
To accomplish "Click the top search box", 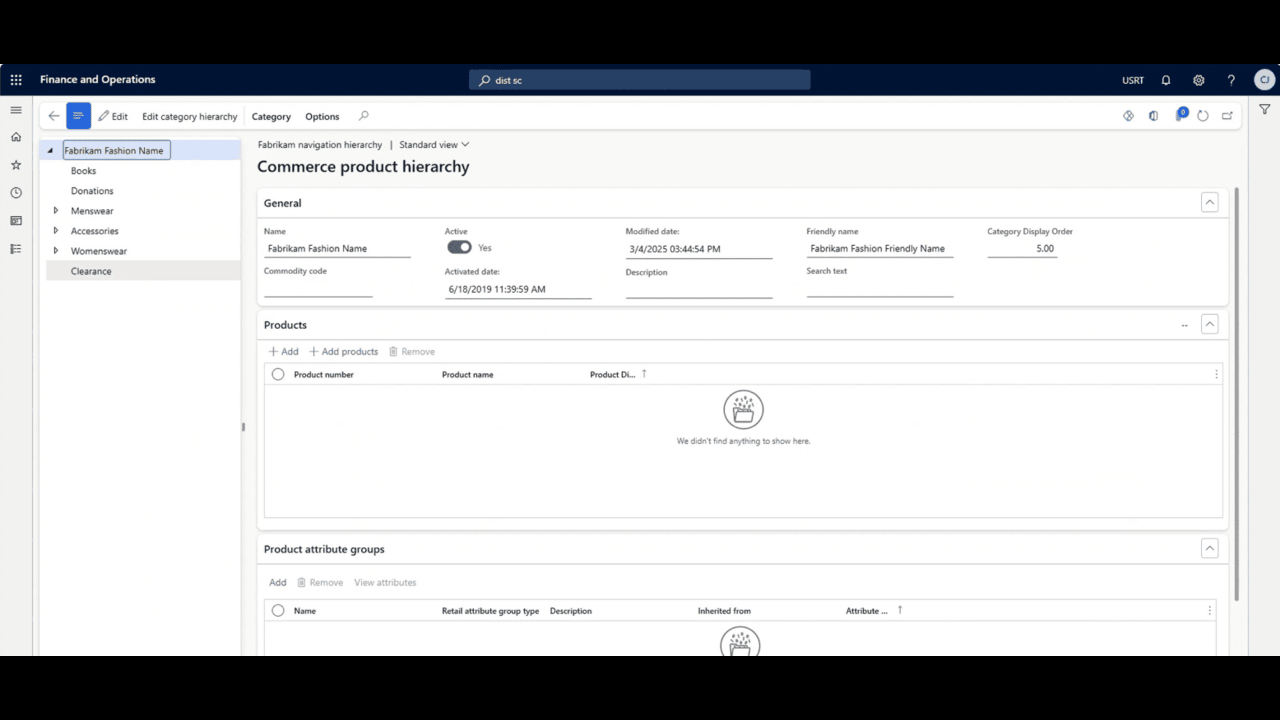I will tap(640, 80).
